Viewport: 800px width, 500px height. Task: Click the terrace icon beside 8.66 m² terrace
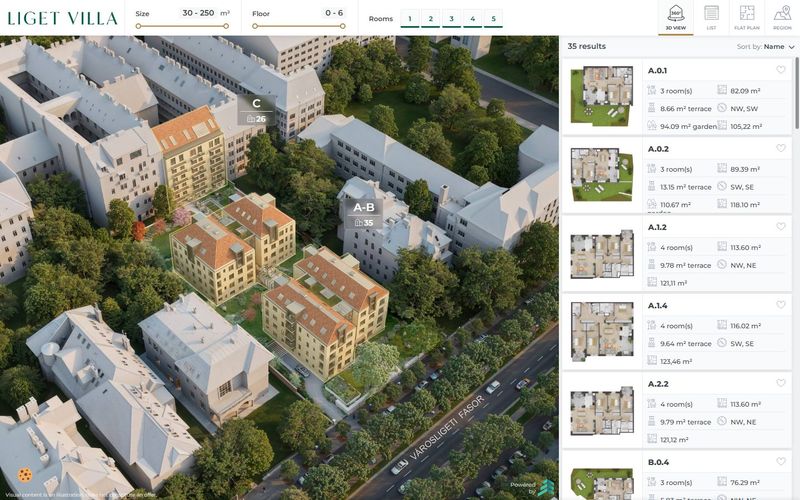[x=652, y=108]
